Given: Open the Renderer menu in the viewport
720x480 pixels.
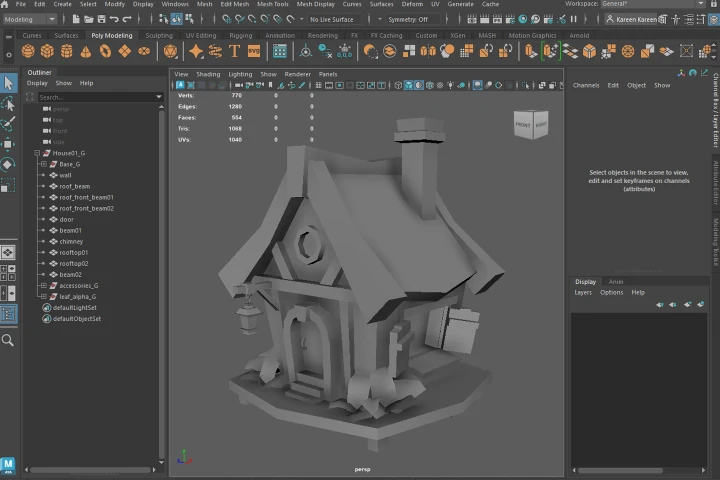Looking at the screenshot, I should (298, 74).
